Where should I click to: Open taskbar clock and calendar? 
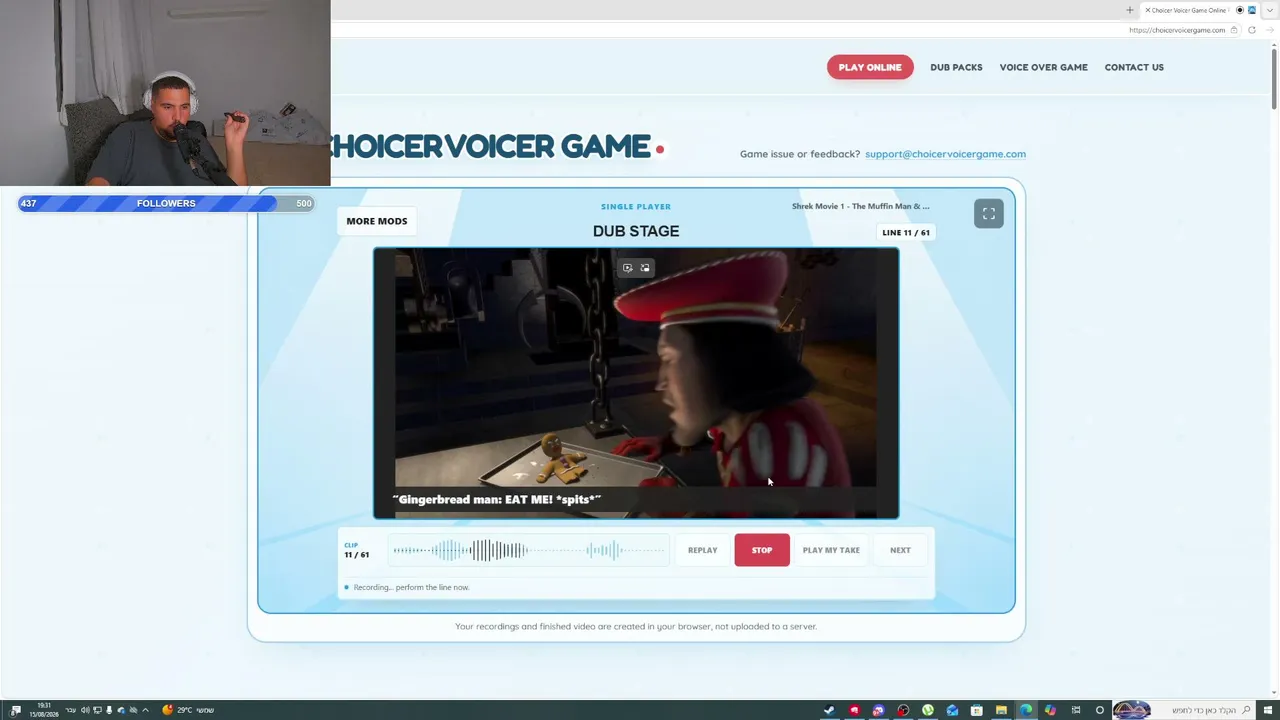[44, 710]
